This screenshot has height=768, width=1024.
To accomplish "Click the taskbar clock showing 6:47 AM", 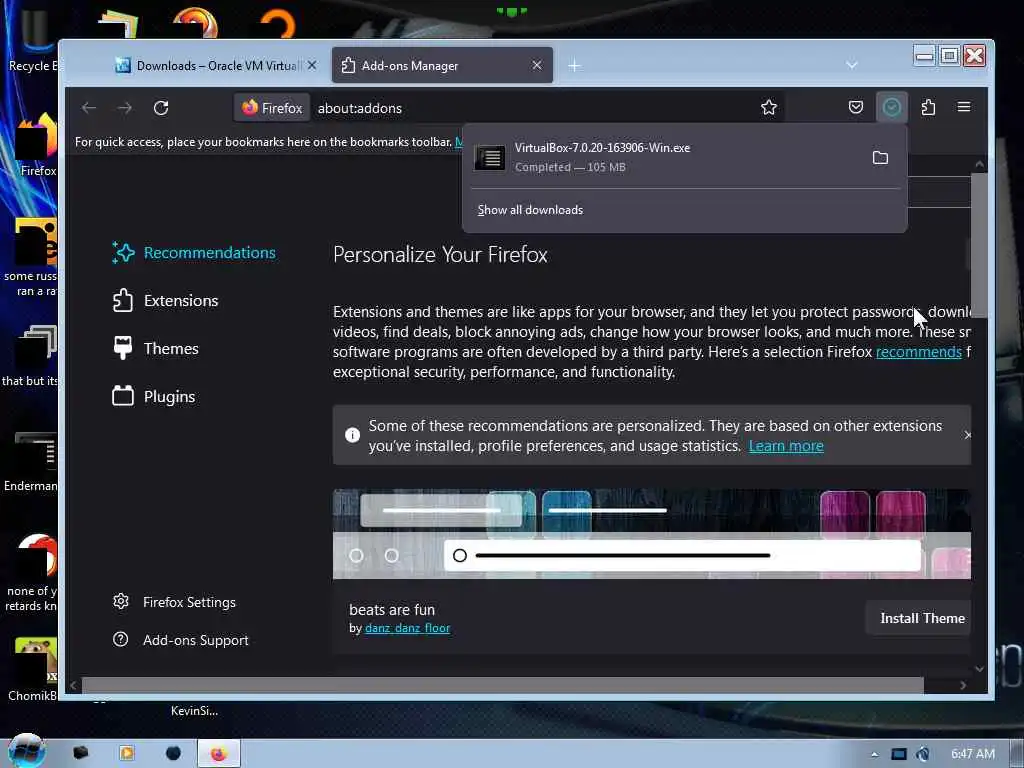I will click(972, 754).
